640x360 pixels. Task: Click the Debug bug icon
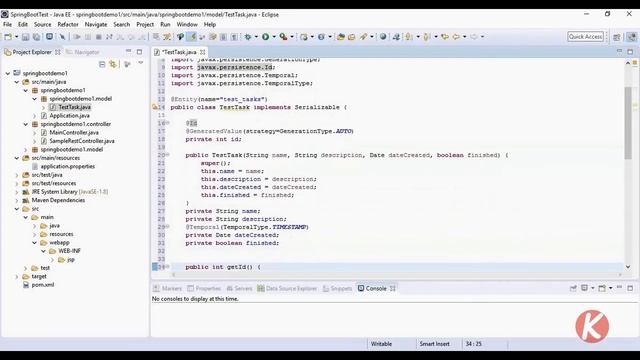(248, 37)
